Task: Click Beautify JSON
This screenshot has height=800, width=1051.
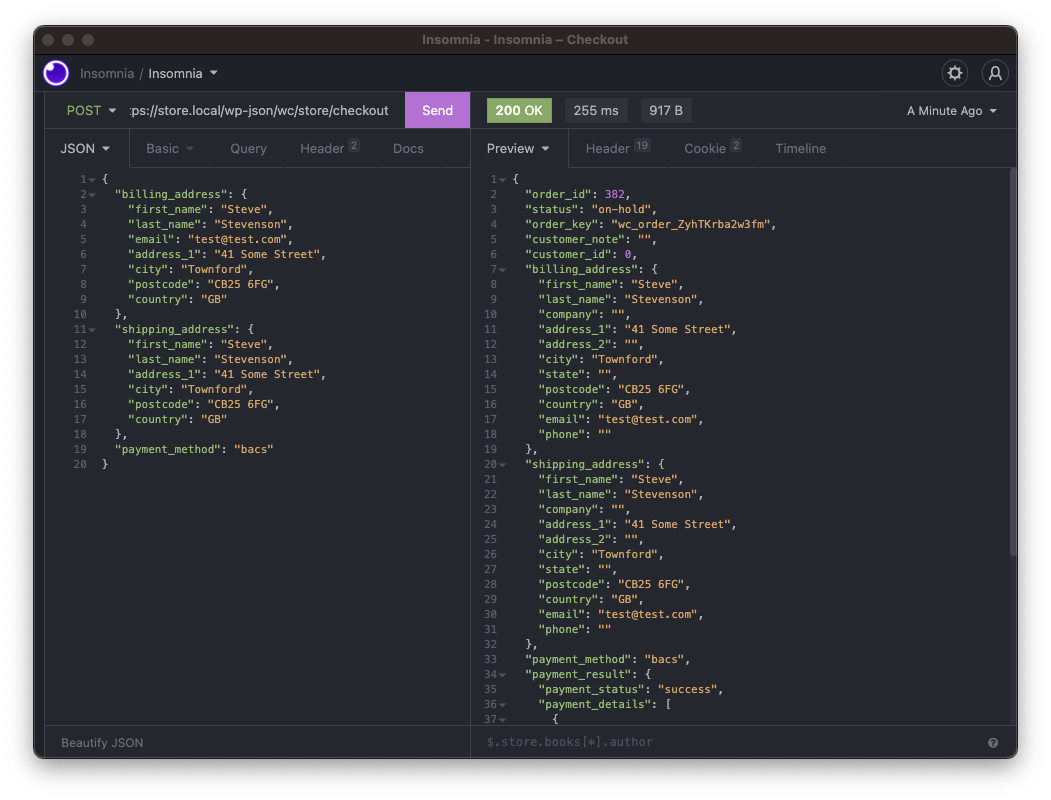Action: (102, 743)
